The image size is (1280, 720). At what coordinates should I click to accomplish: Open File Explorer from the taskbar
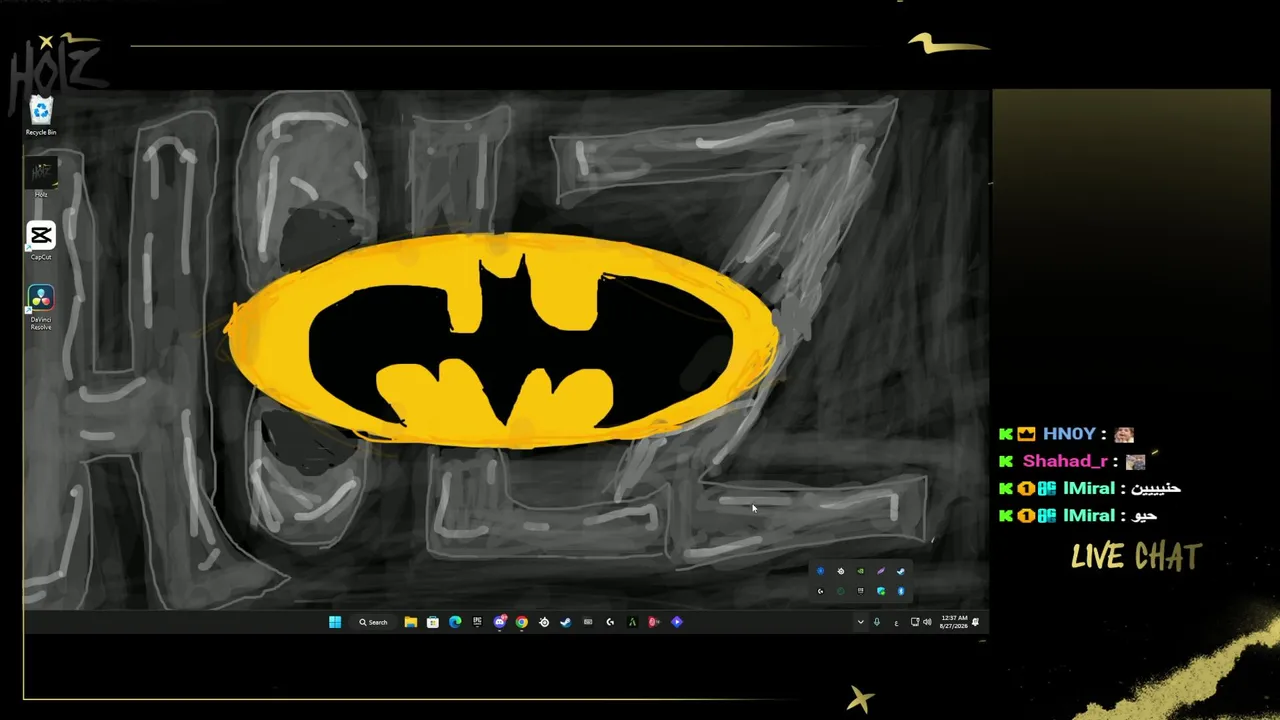(411, 622)
